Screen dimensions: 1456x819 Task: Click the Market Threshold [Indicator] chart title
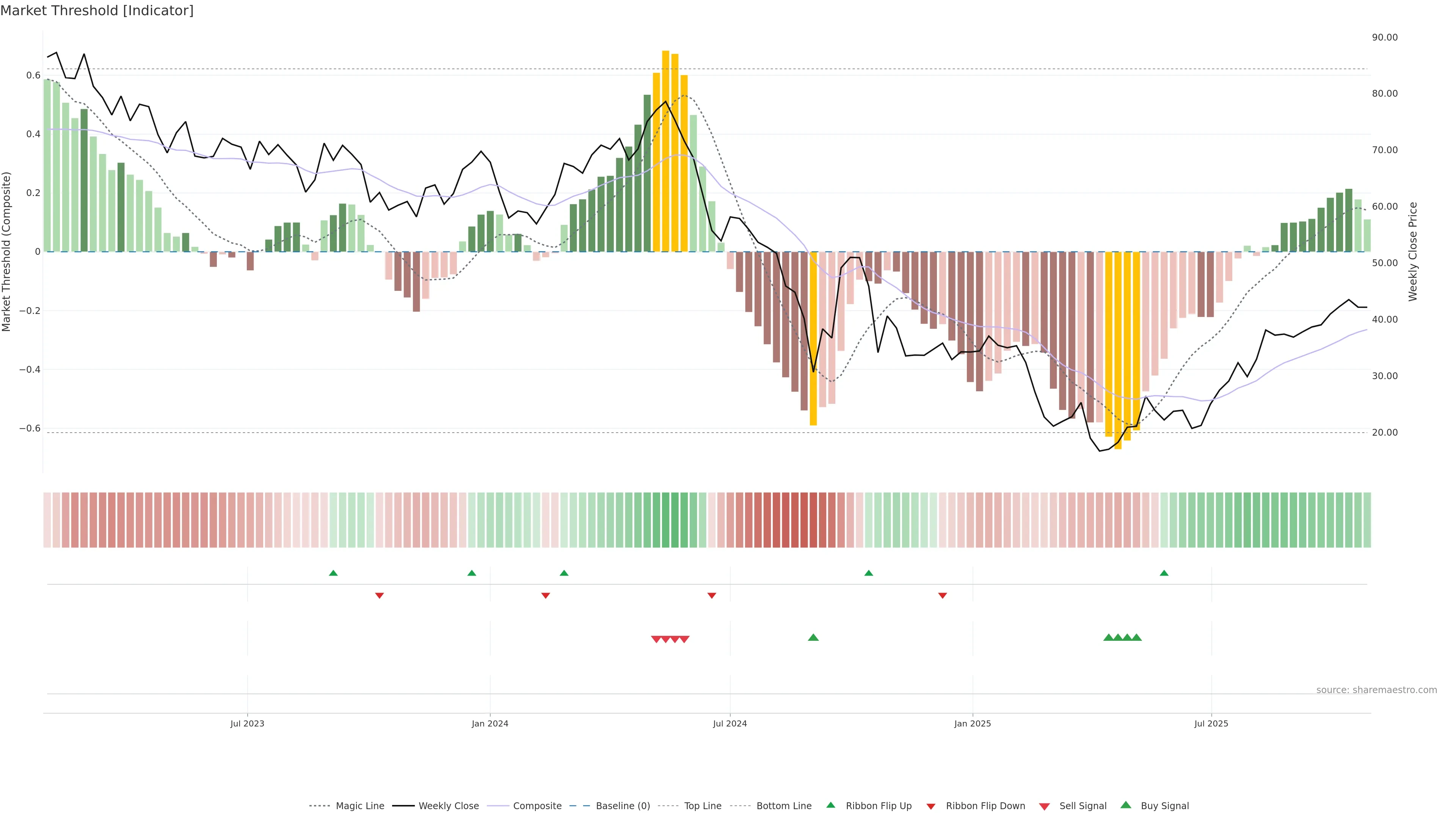(97, 11)
